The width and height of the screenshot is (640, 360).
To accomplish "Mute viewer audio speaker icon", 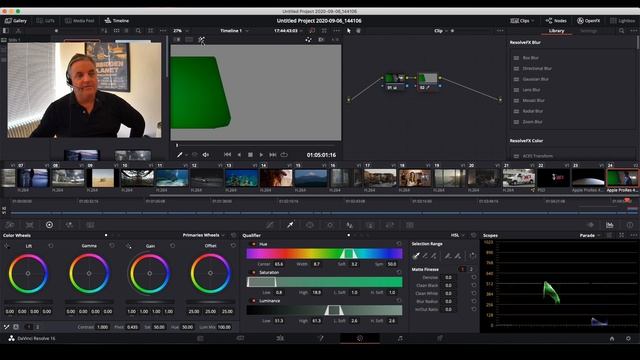I will 206,155.
